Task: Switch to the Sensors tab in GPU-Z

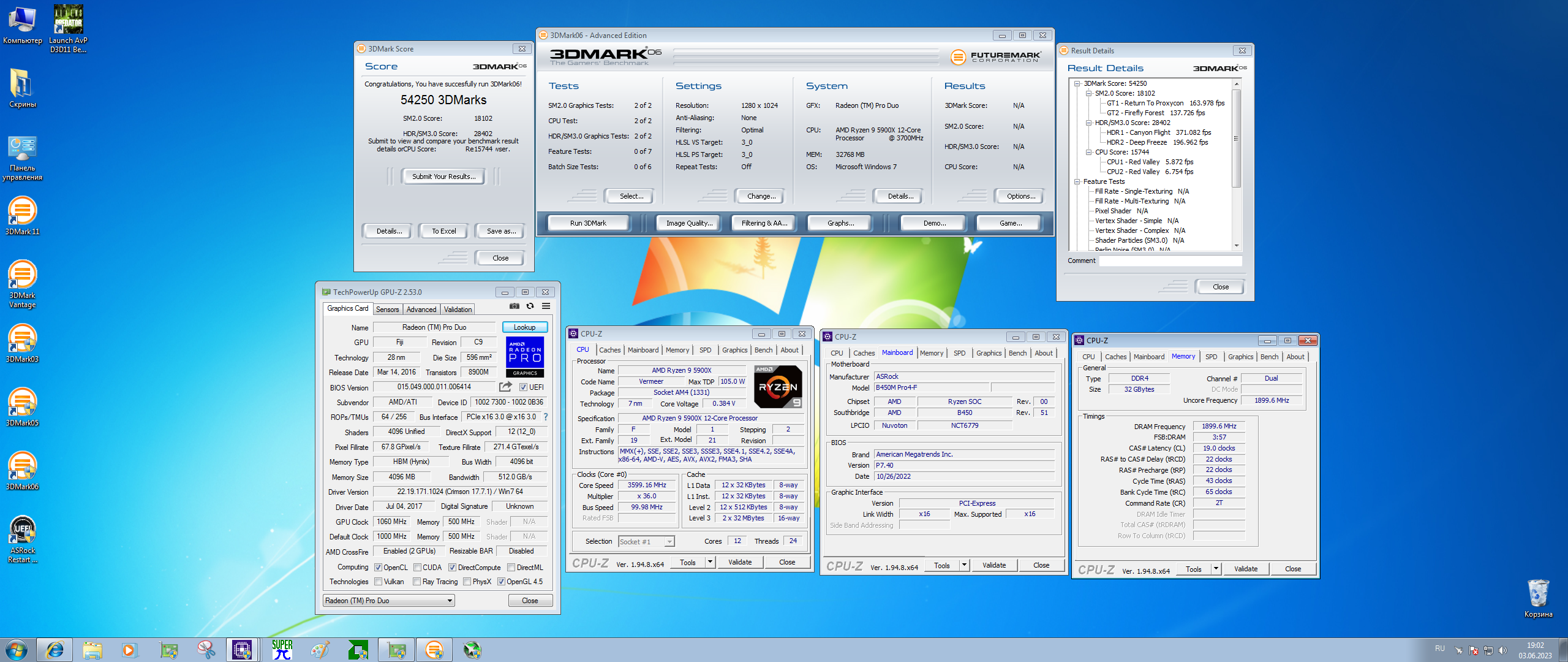Action: pos(387,310)
